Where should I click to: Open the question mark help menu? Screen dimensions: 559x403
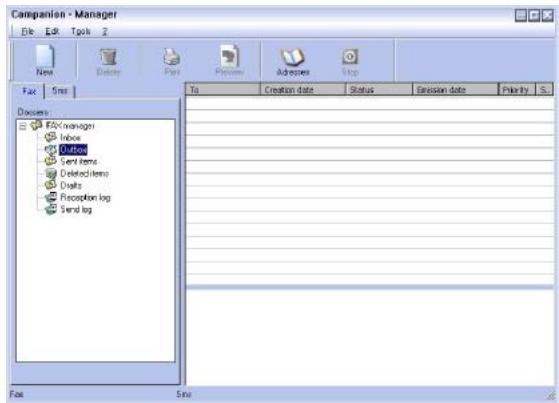point(104,31)
